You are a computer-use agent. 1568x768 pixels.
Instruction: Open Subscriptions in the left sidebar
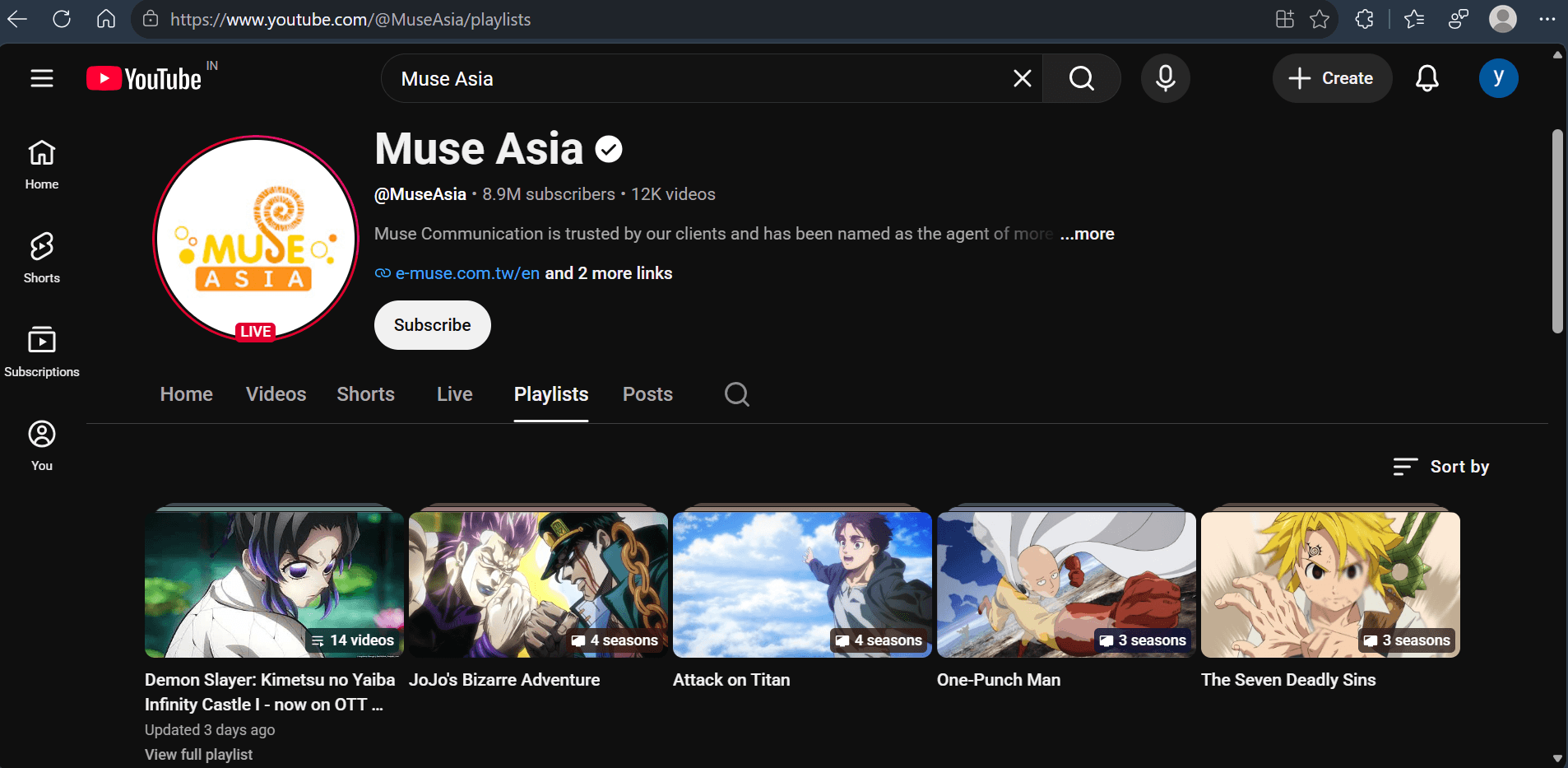(x=42, y=352)
